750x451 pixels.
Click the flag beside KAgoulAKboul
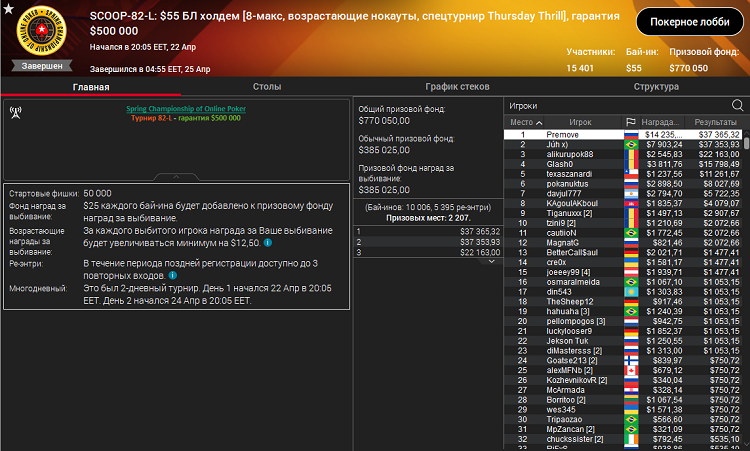tap(631, 203)
